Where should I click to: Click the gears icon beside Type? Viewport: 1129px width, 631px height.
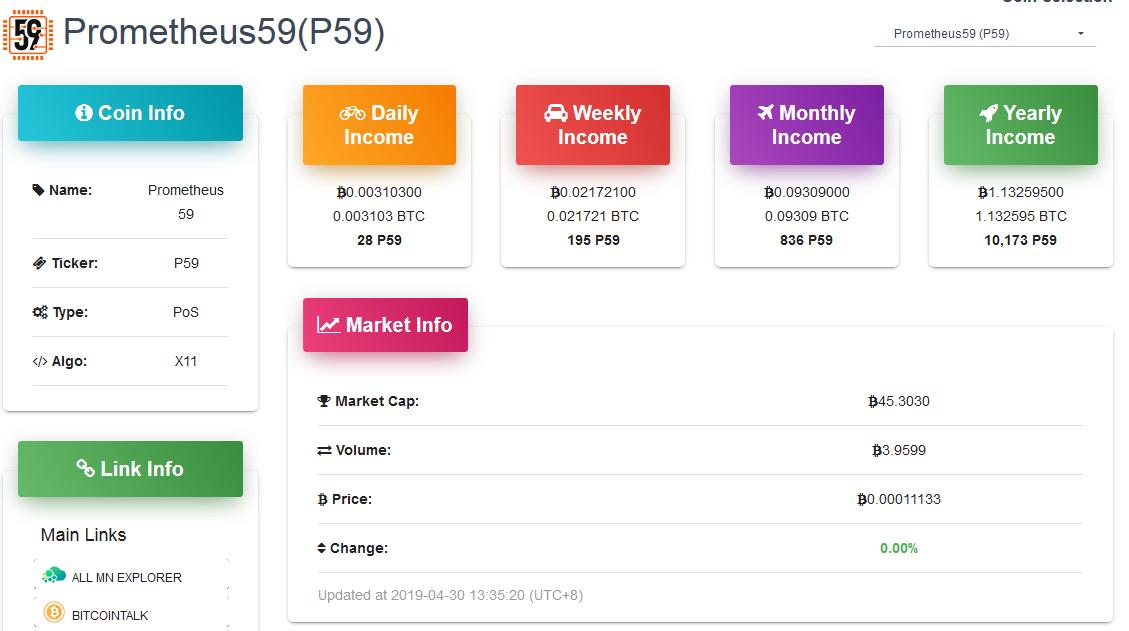point(41,312)
